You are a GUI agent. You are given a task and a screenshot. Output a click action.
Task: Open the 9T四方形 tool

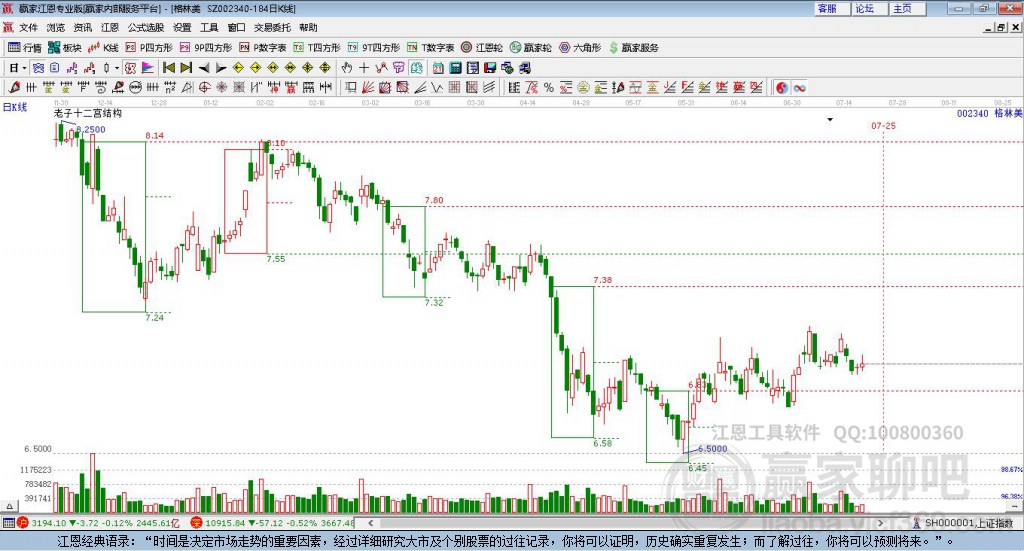coord(374,48)
